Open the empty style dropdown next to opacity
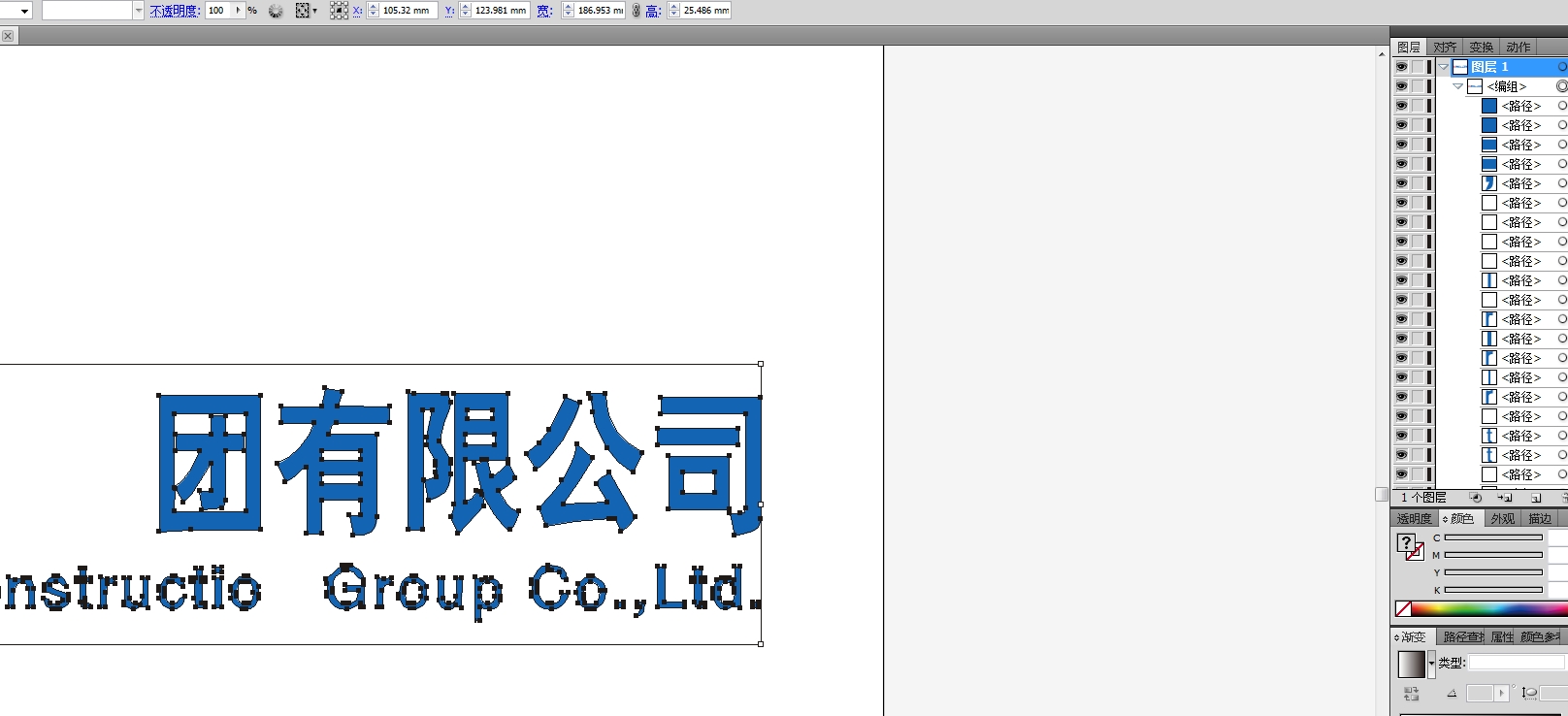Viewport: 1568px width, 716px height. point(138,11)
